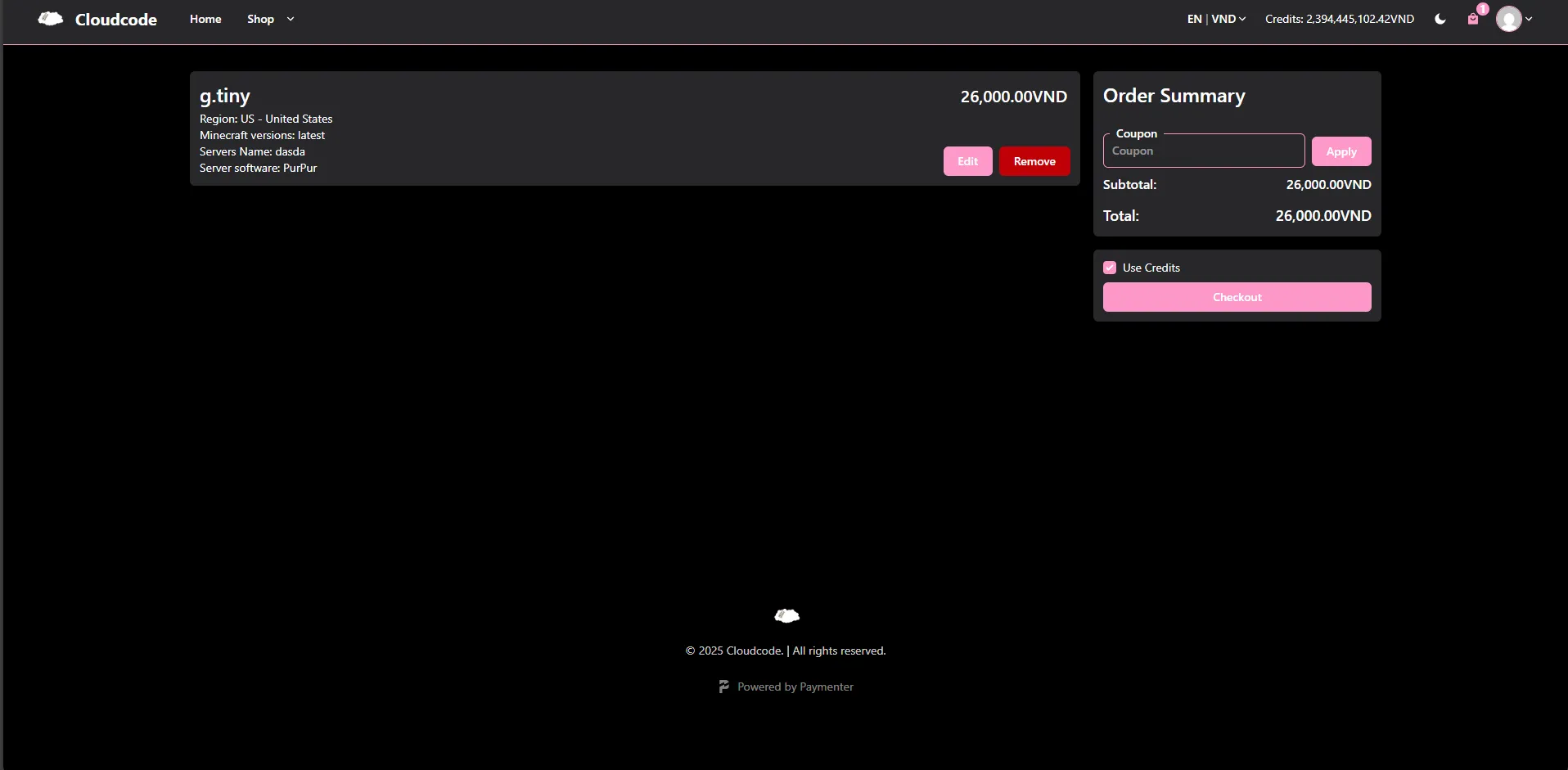The image size is (1568, 770).
Task: Select the Shop menu entry
Action: click(x=261, y=19)
